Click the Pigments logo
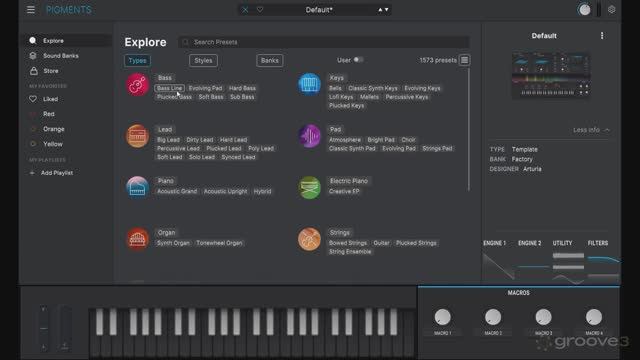Image resolution: width=640 pixels, height=360 pixels. [69, 10]
